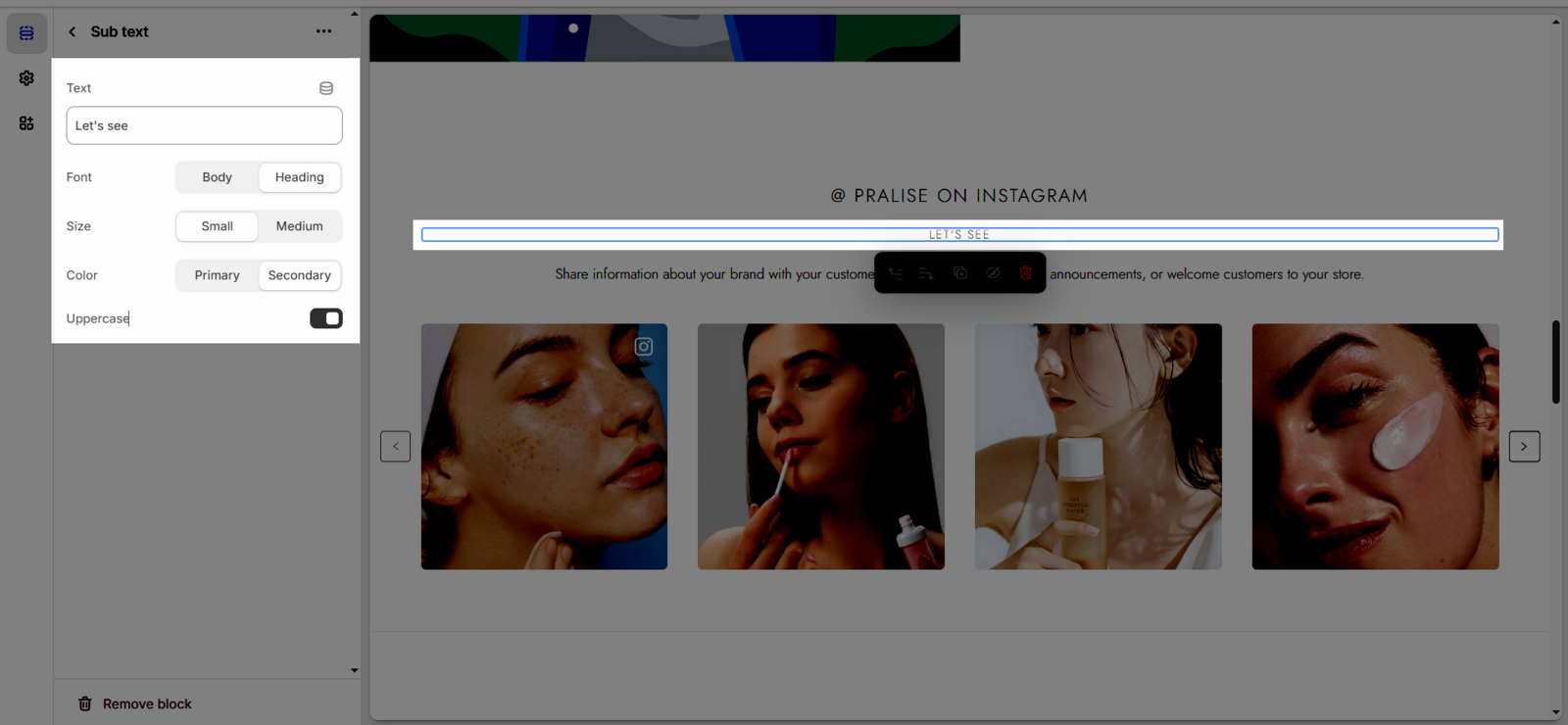Click the red delete trash icon in floating toolbar
Image resolution: width=1568 pixels, height=725 pixels.
tap(1025, 273)
